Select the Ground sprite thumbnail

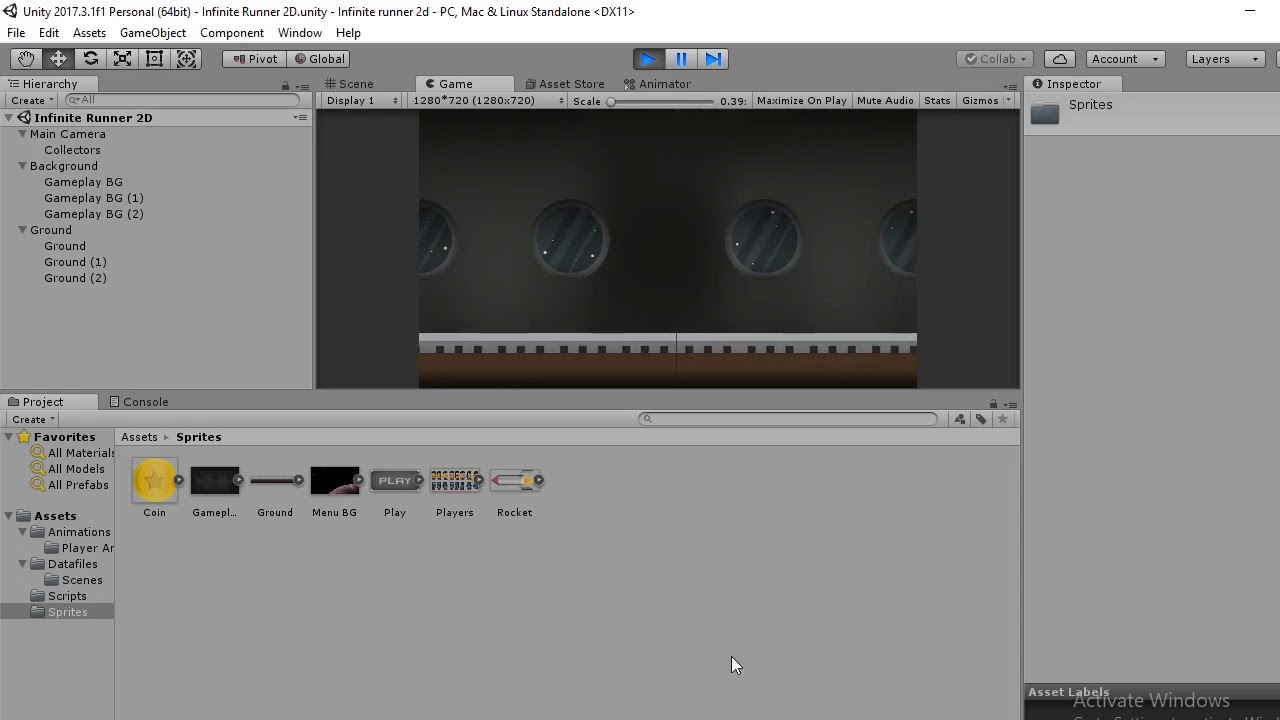pos(274,481)
